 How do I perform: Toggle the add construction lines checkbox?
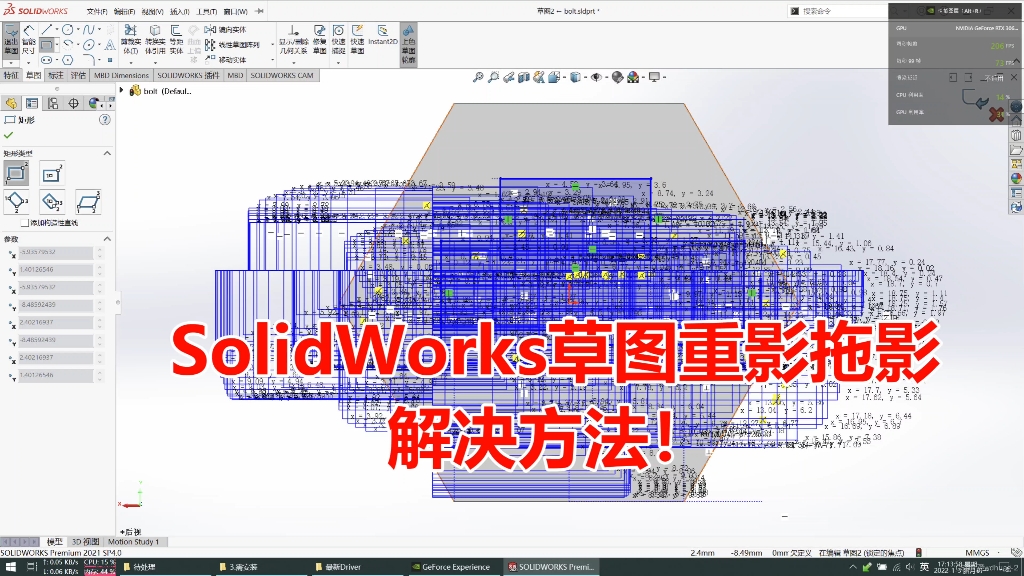[25, 223]
